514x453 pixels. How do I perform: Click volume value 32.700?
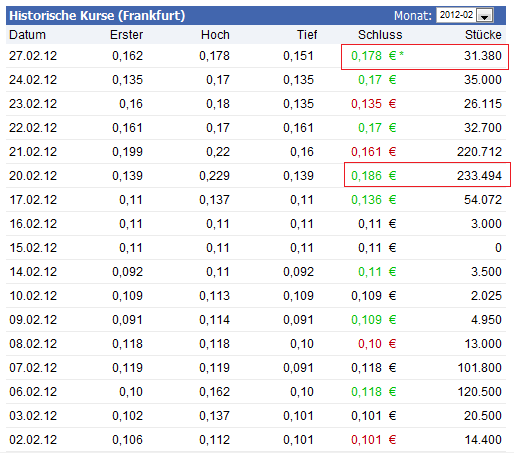pyautogui.click(x=483, y=128)
